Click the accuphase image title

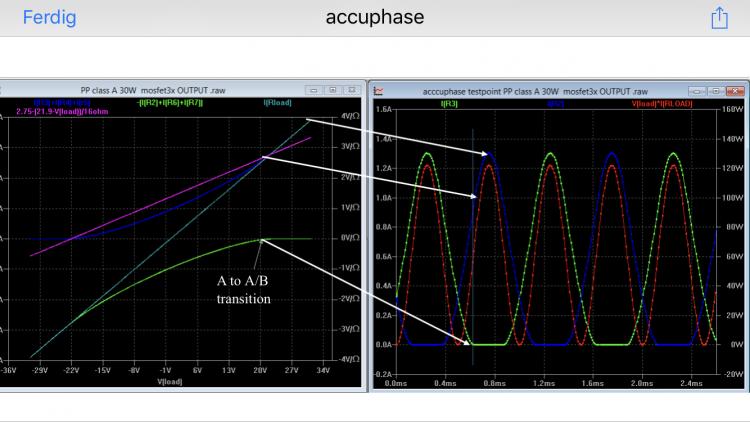click(x=375, y=17)
